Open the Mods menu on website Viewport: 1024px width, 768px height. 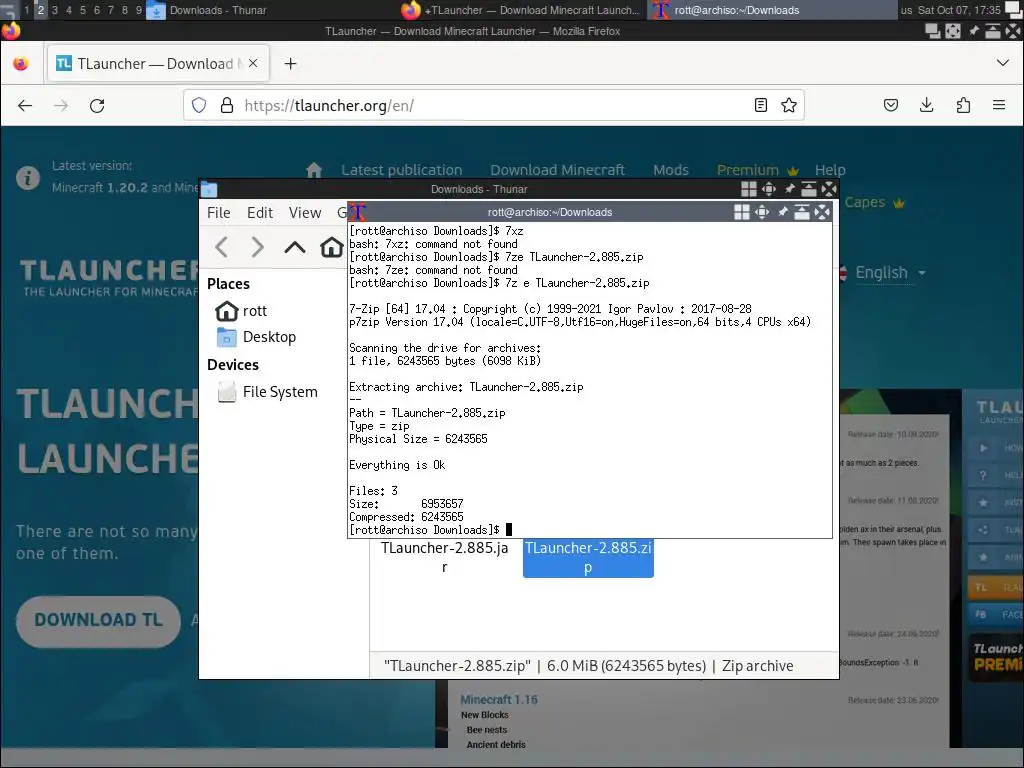[671, 170]
